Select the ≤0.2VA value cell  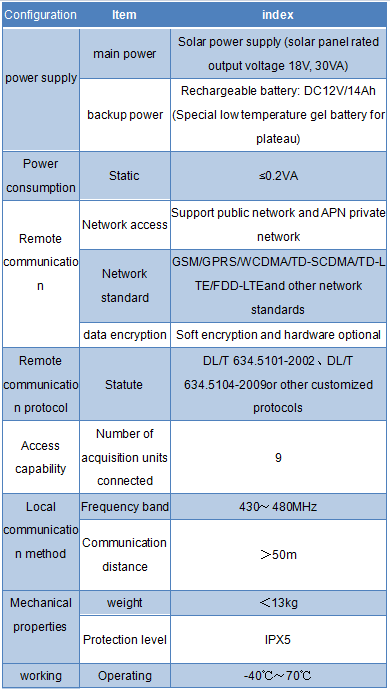(x=278, y=176)
